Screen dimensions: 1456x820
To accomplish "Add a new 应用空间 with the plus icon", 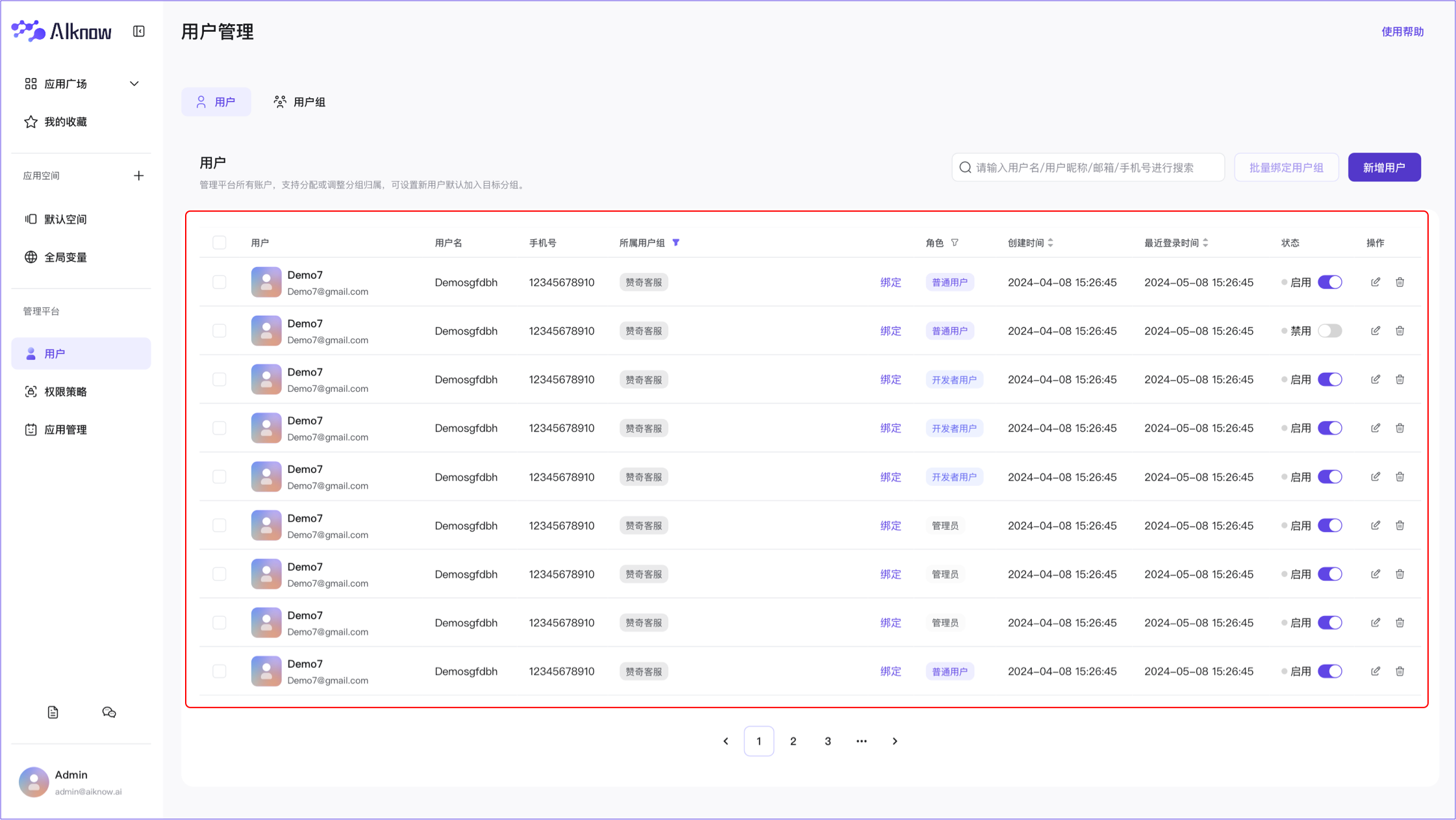I will [x=138, y=175].
